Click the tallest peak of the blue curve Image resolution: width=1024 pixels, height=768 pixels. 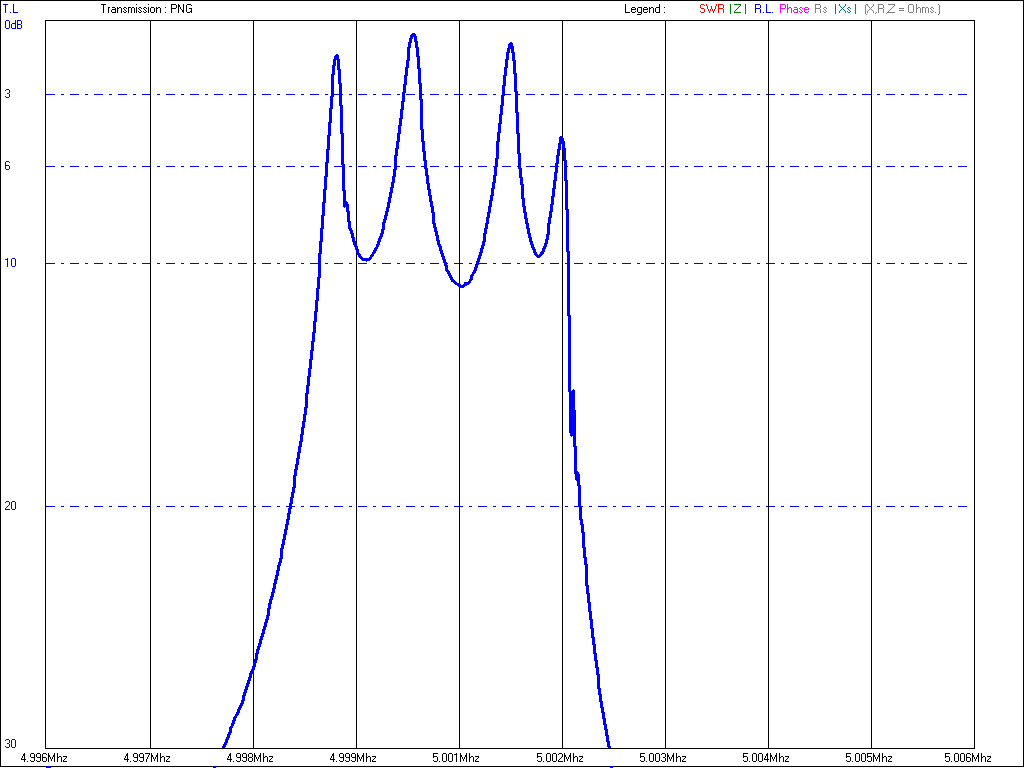click(x=412, y=35)
